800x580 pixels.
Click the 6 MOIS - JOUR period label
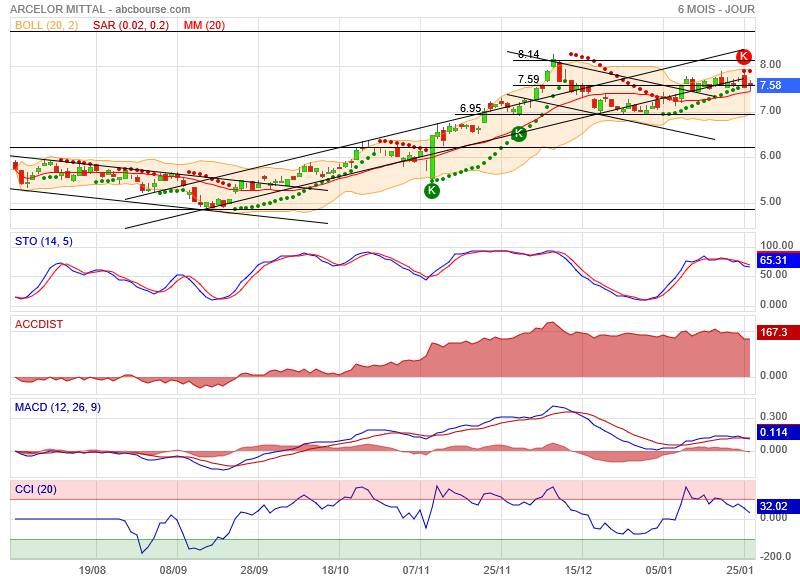716,9
